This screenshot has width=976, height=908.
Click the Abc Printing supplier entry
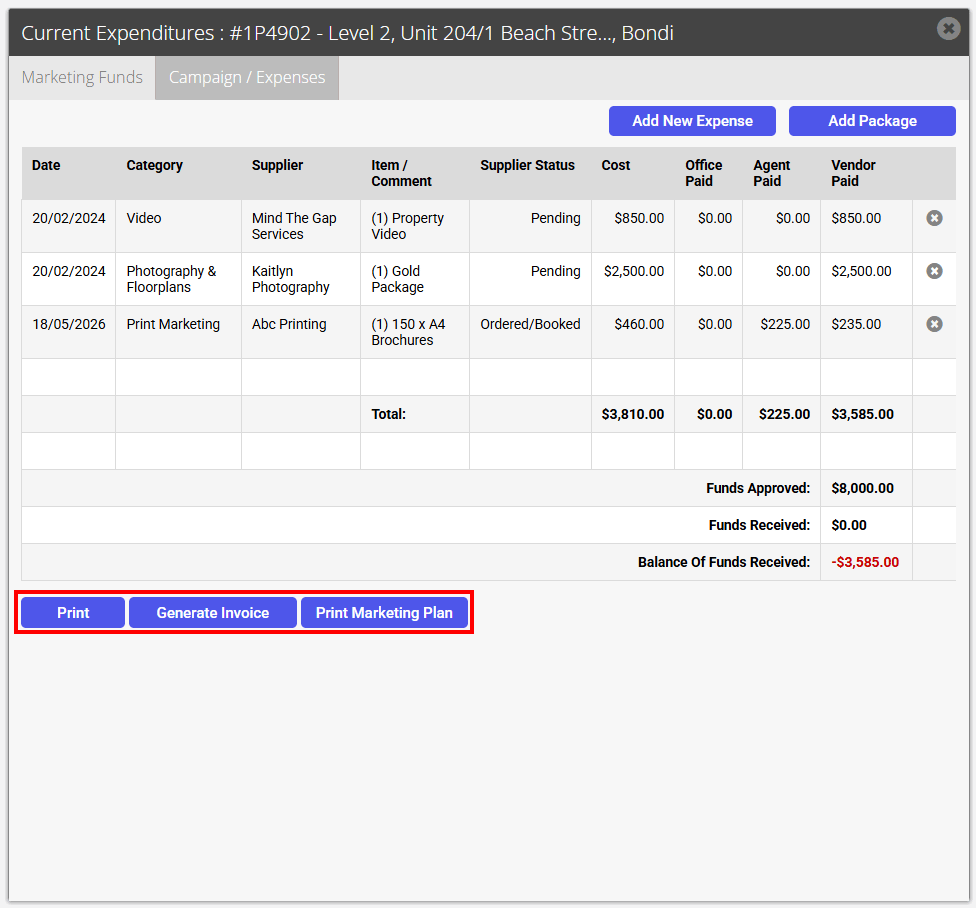tap(289, 324)
